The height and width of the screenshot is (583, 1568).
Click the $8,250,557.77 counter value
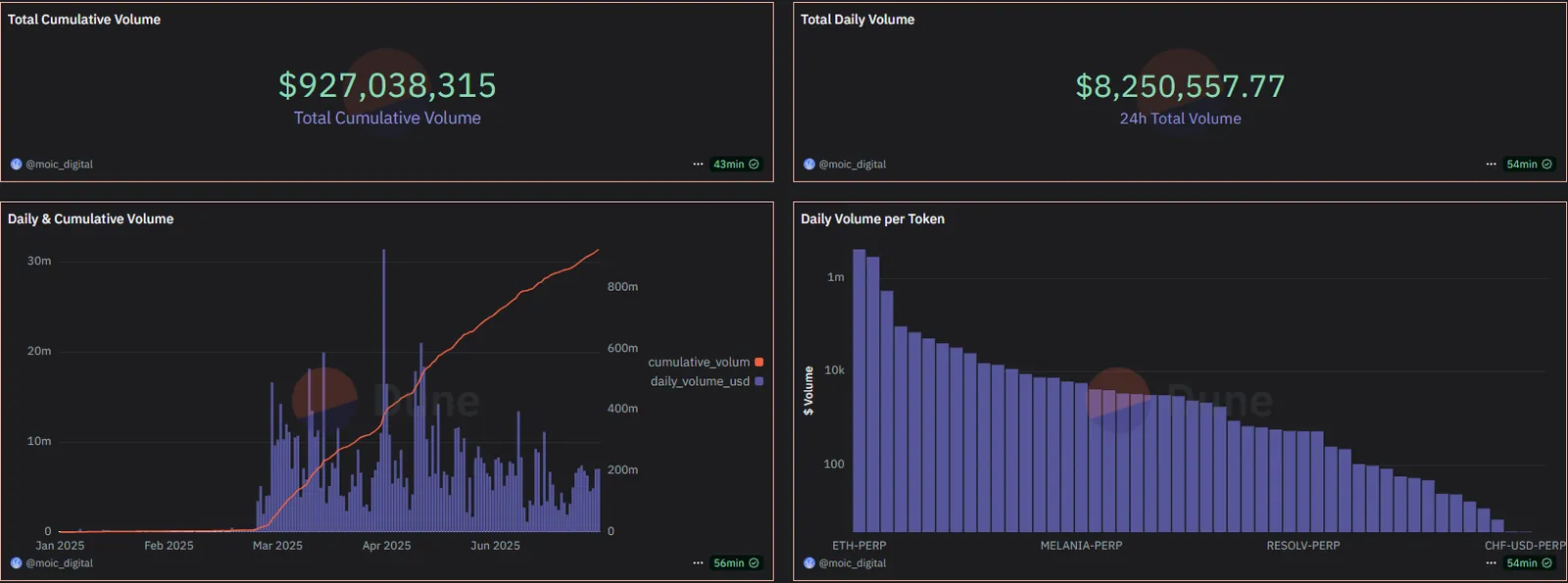tap(1180, 86)
